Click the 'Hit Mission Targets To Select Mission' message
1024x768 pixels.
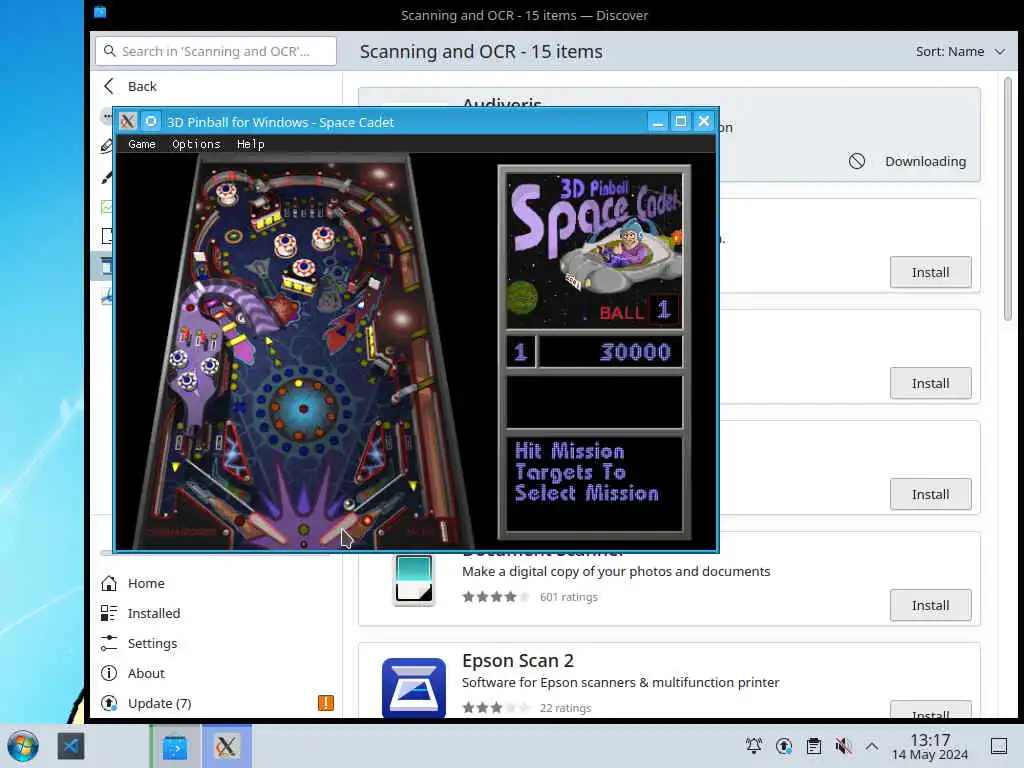tap(586, 472)
